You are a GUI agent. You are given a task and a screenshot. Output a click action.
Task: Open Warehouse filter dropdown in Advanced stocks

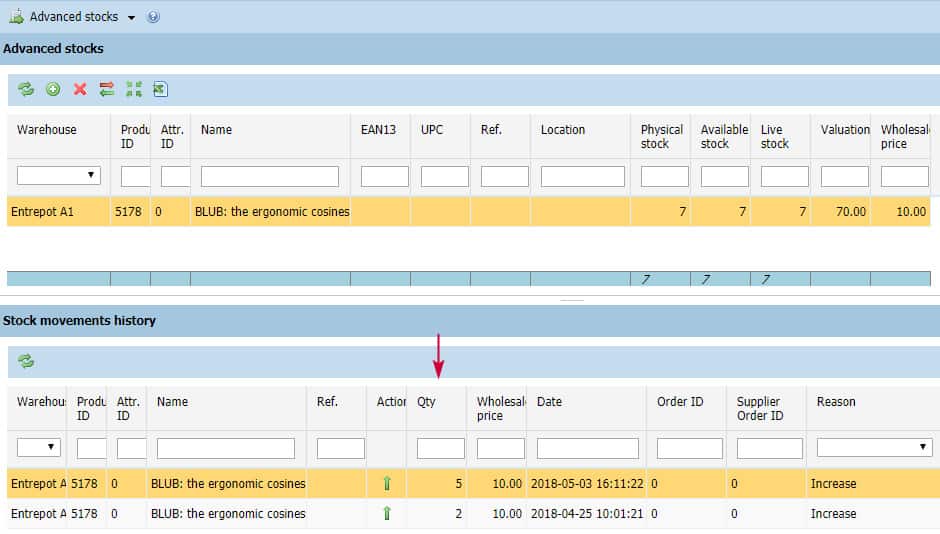pos(59,176)
